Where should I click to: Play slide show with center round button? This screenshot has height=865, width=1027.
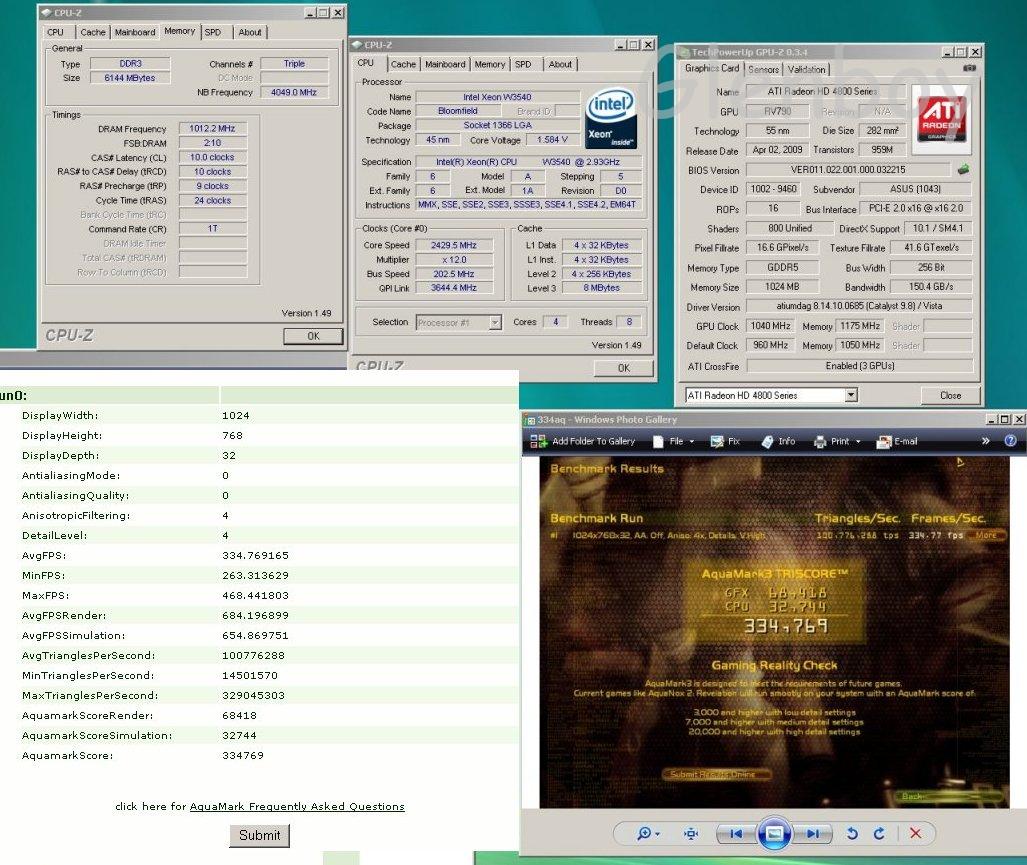pyautogui.click(x=774, y=833)
